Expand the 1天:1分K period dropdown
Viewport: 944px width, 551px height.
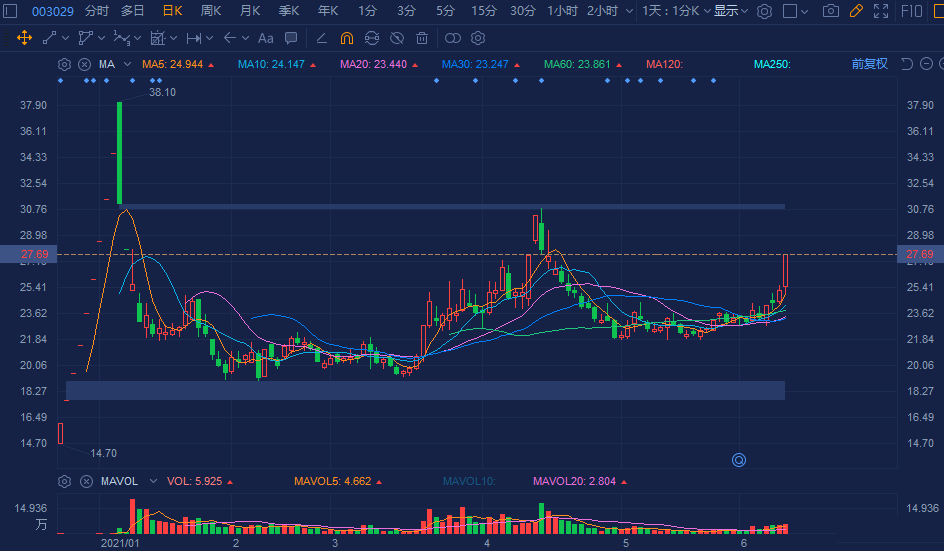pyautogui.click(x=676, y=11)
